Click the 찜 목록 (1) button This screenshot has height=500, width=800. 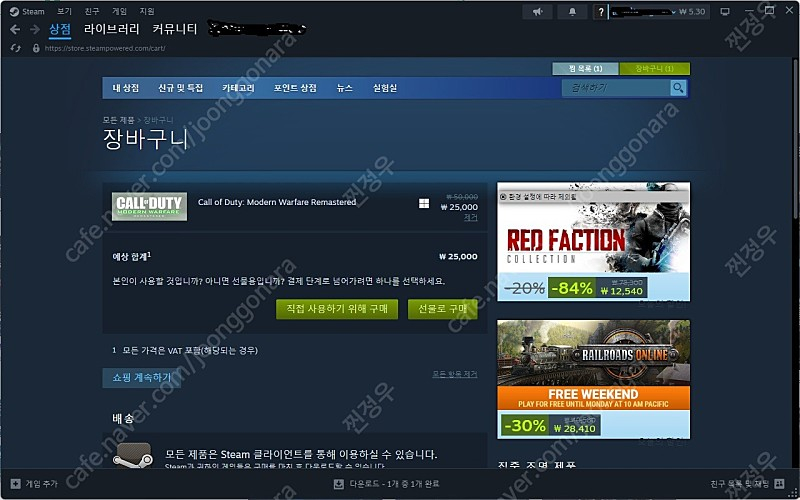tap(585, 68)
